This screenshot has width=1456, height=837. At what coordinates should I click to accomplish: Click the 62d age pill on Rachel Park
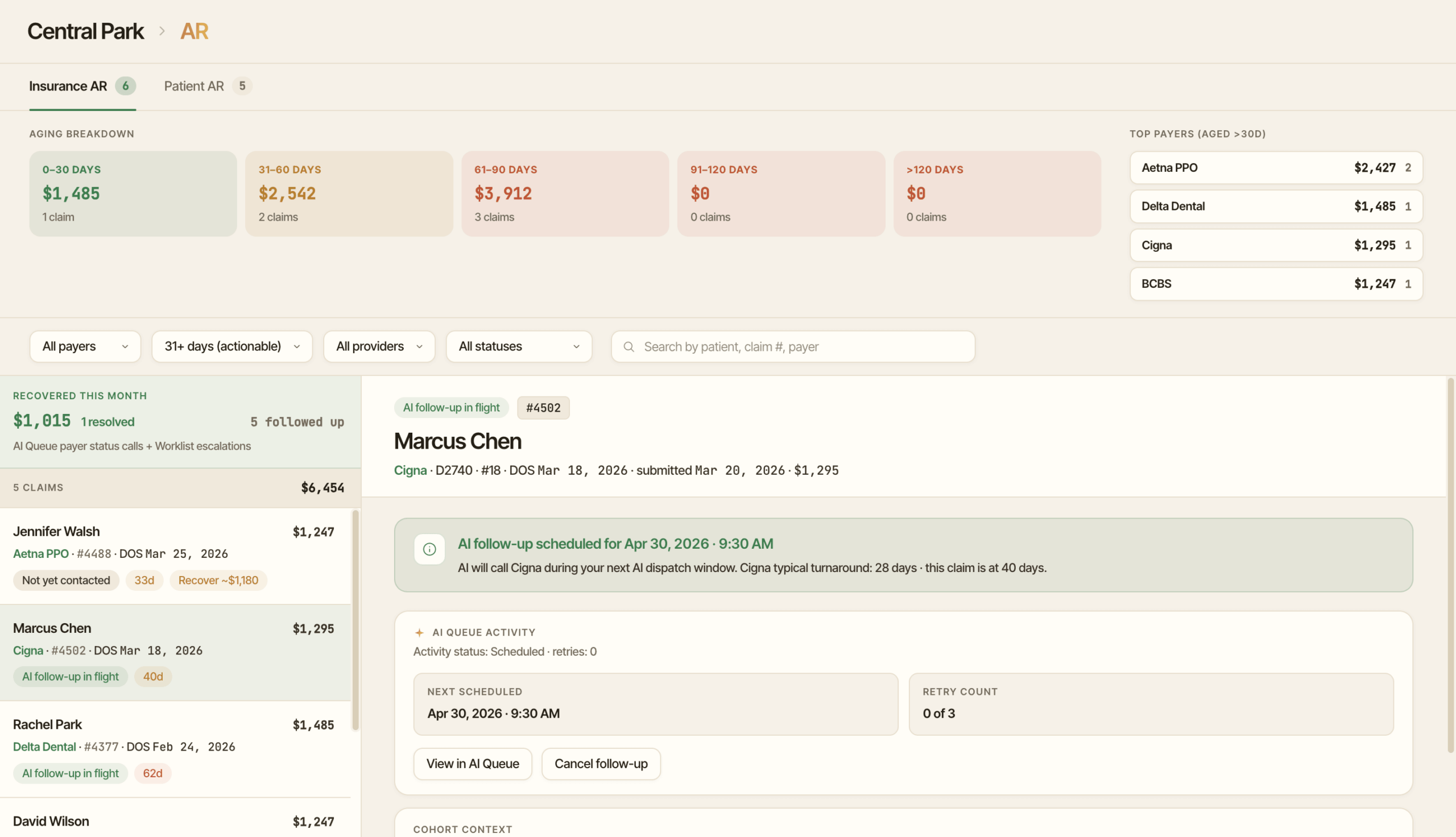click(153, 774)
